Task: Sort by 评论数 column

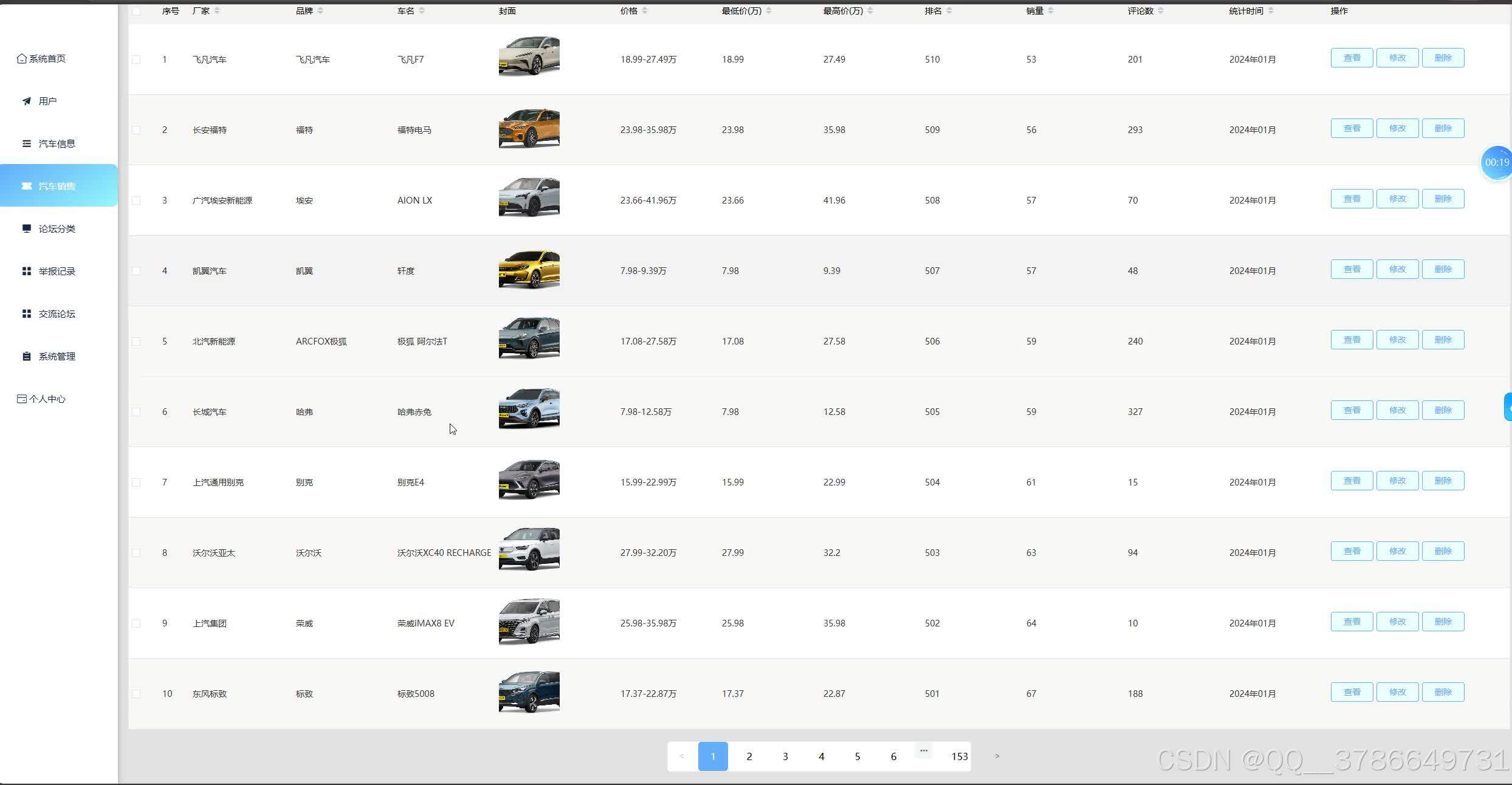Action: click(x=1161, y=11)
